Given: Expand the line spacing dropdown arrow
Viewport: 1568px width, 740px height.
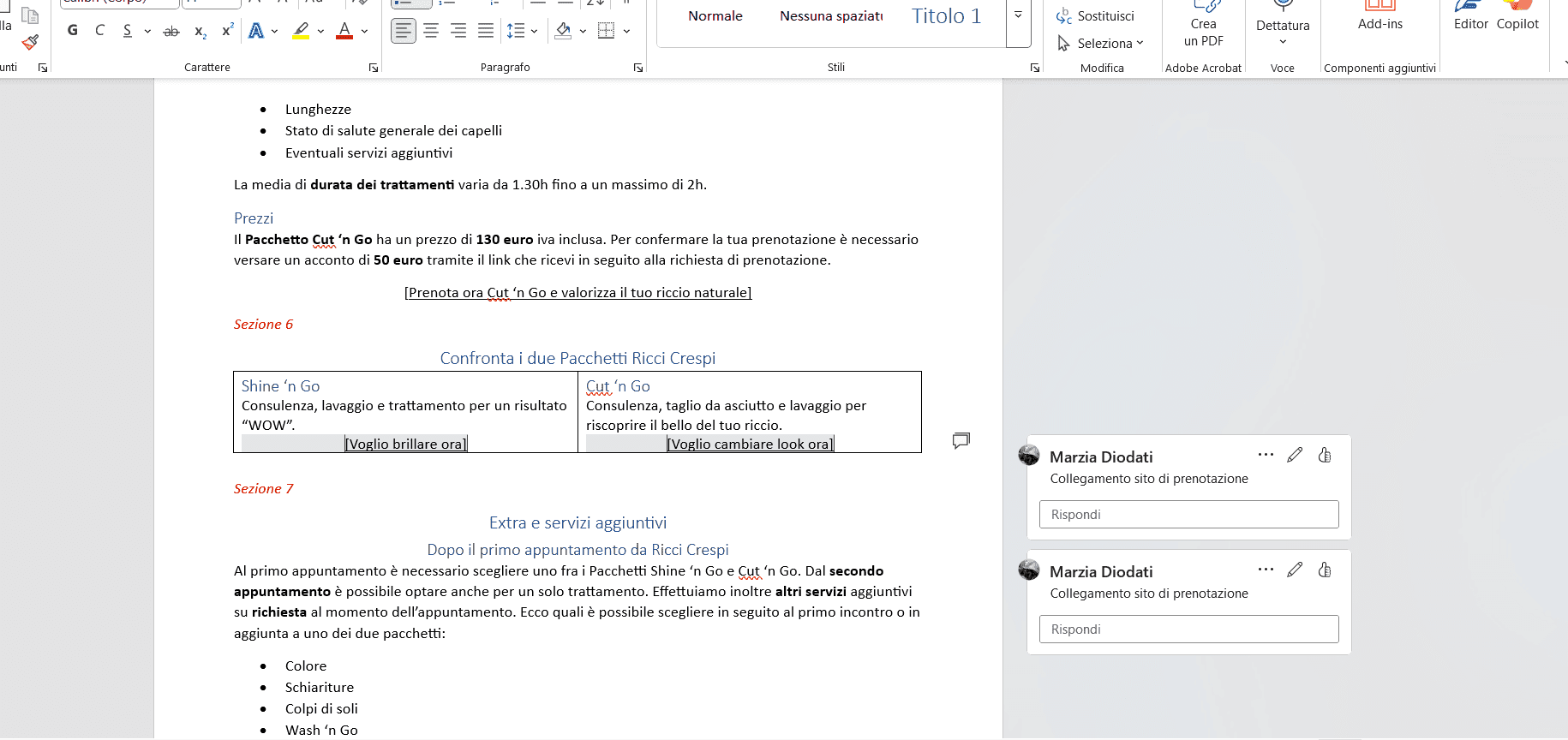Looking at the screenshot, I should click(x=534, y=31).
